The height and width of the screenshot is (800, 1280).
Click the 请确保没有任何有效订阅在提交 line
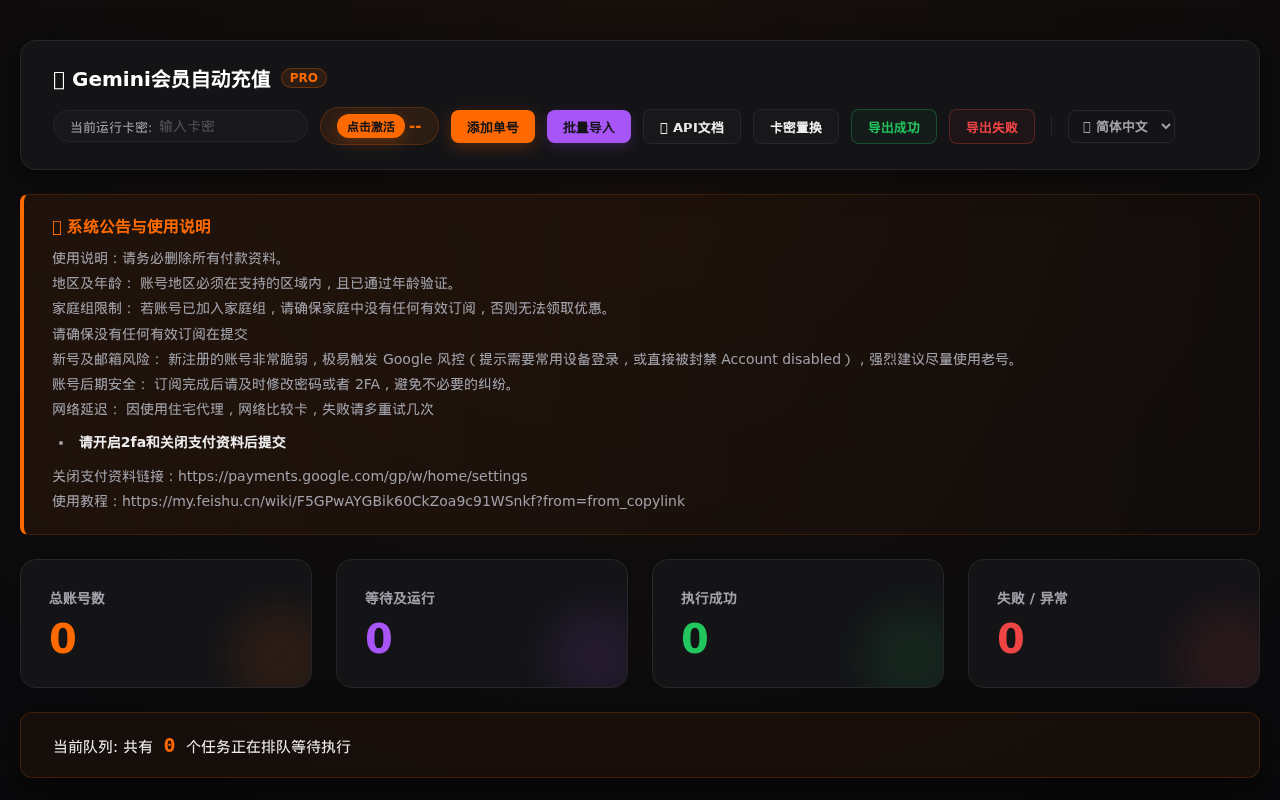click(x=150, y=334)
